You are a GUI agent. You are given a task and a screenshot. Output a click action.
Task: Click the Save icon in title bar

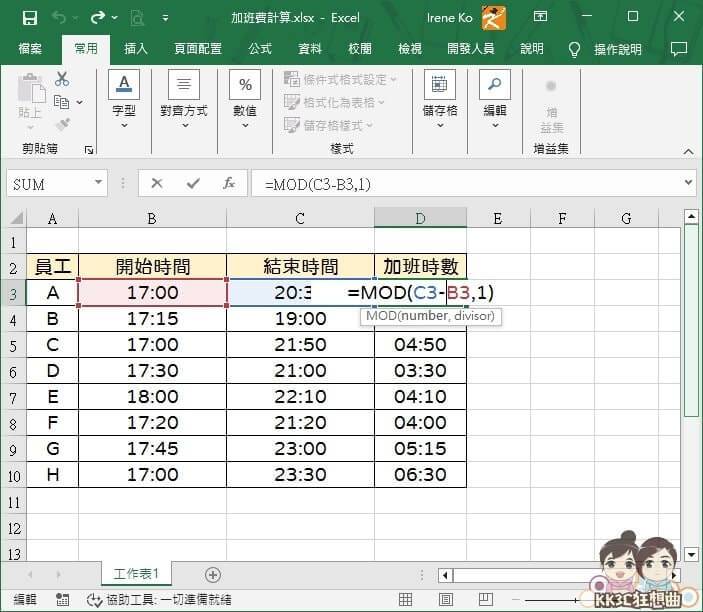pyautogui.click(x=30, y=18)
